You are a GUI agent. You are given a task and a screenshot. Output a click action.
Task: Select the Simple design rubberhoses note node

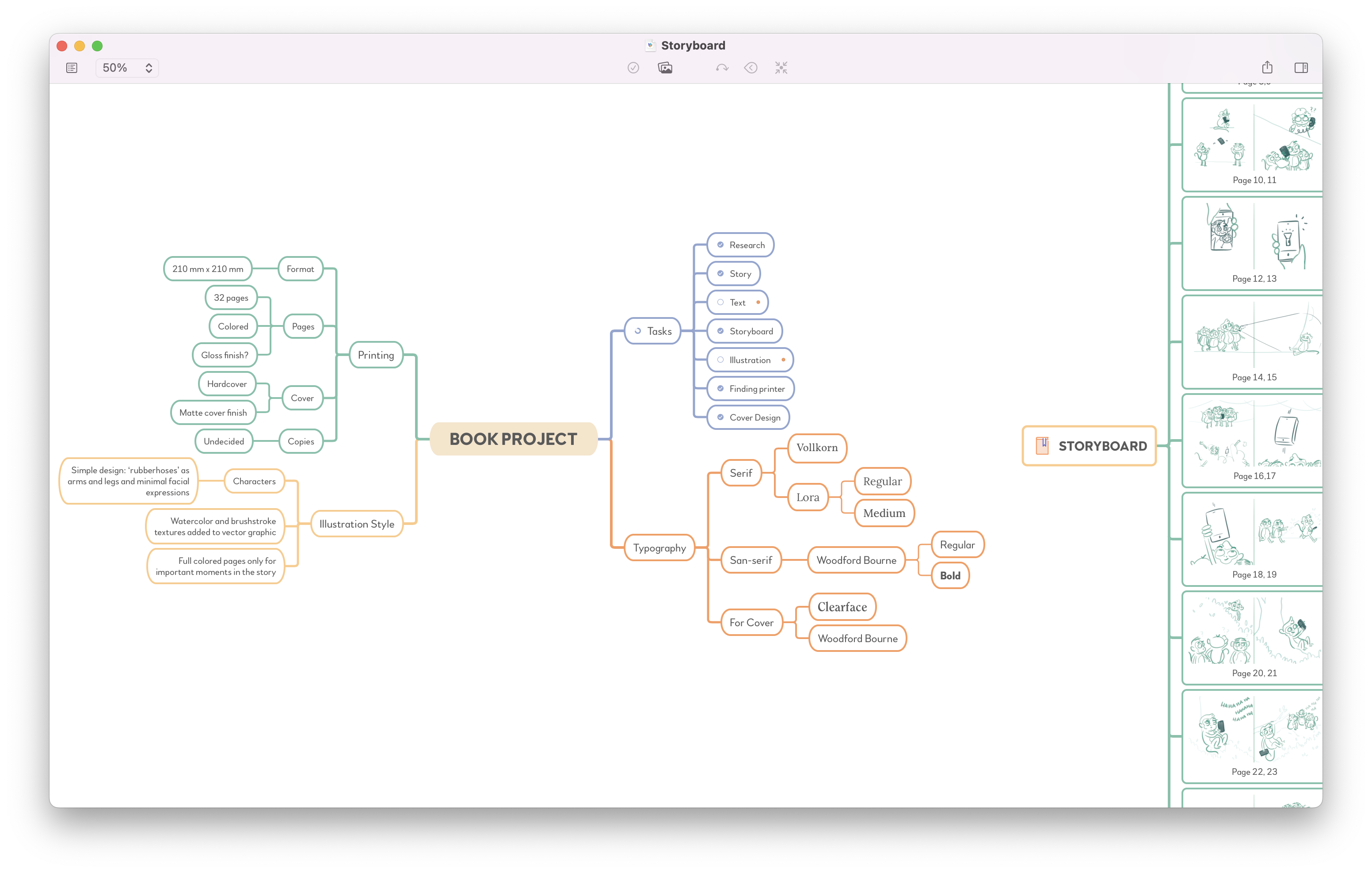pyautogui.click(x=128, y=481)
